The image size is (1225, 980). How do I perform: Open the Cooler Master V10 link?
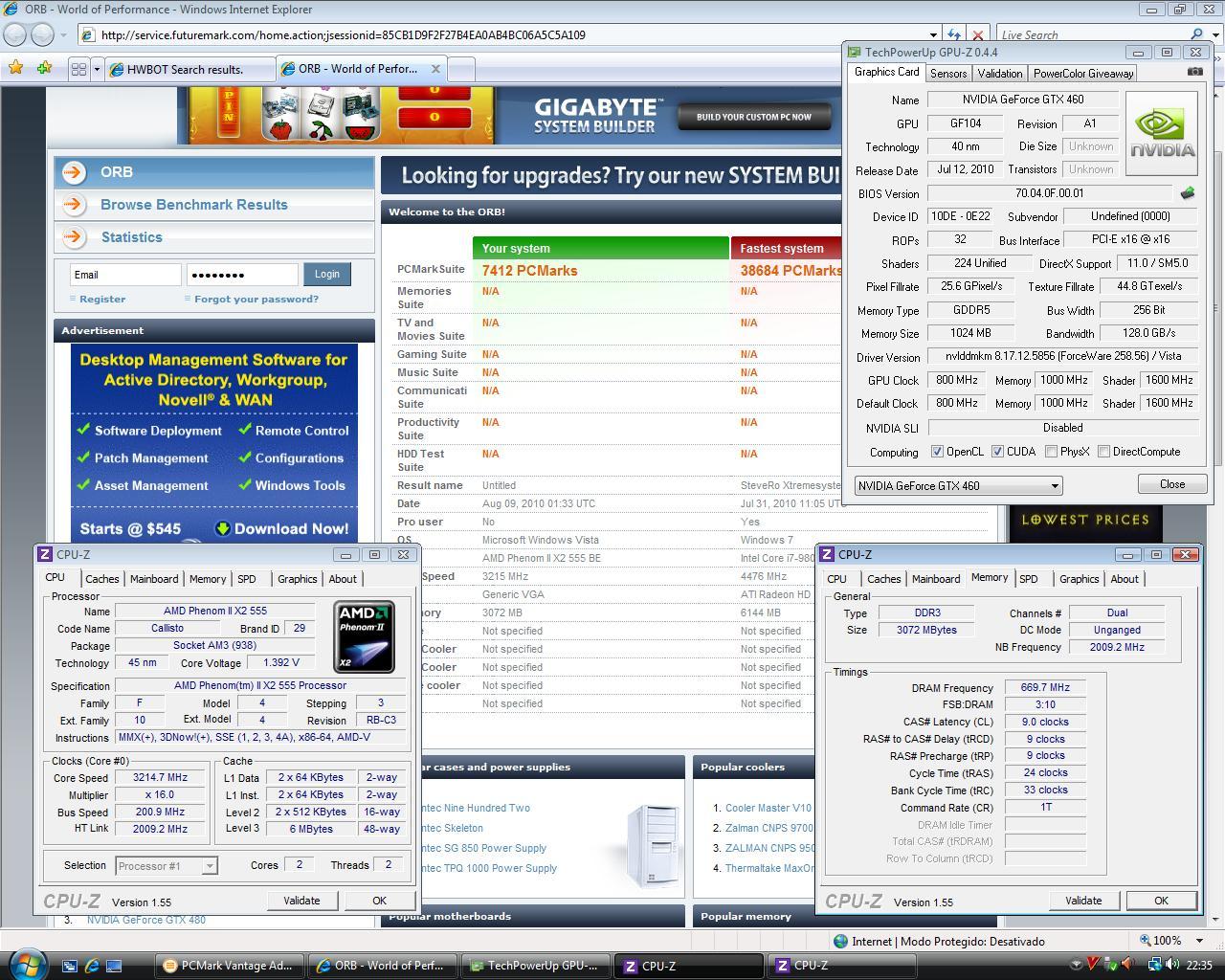tap(768, 808)
